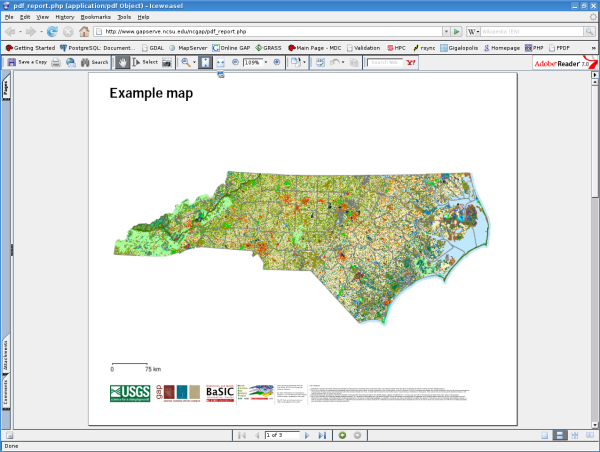The height and width of the screenshot is (452, 600).
Task: Open the View menu
Action: 42,17
